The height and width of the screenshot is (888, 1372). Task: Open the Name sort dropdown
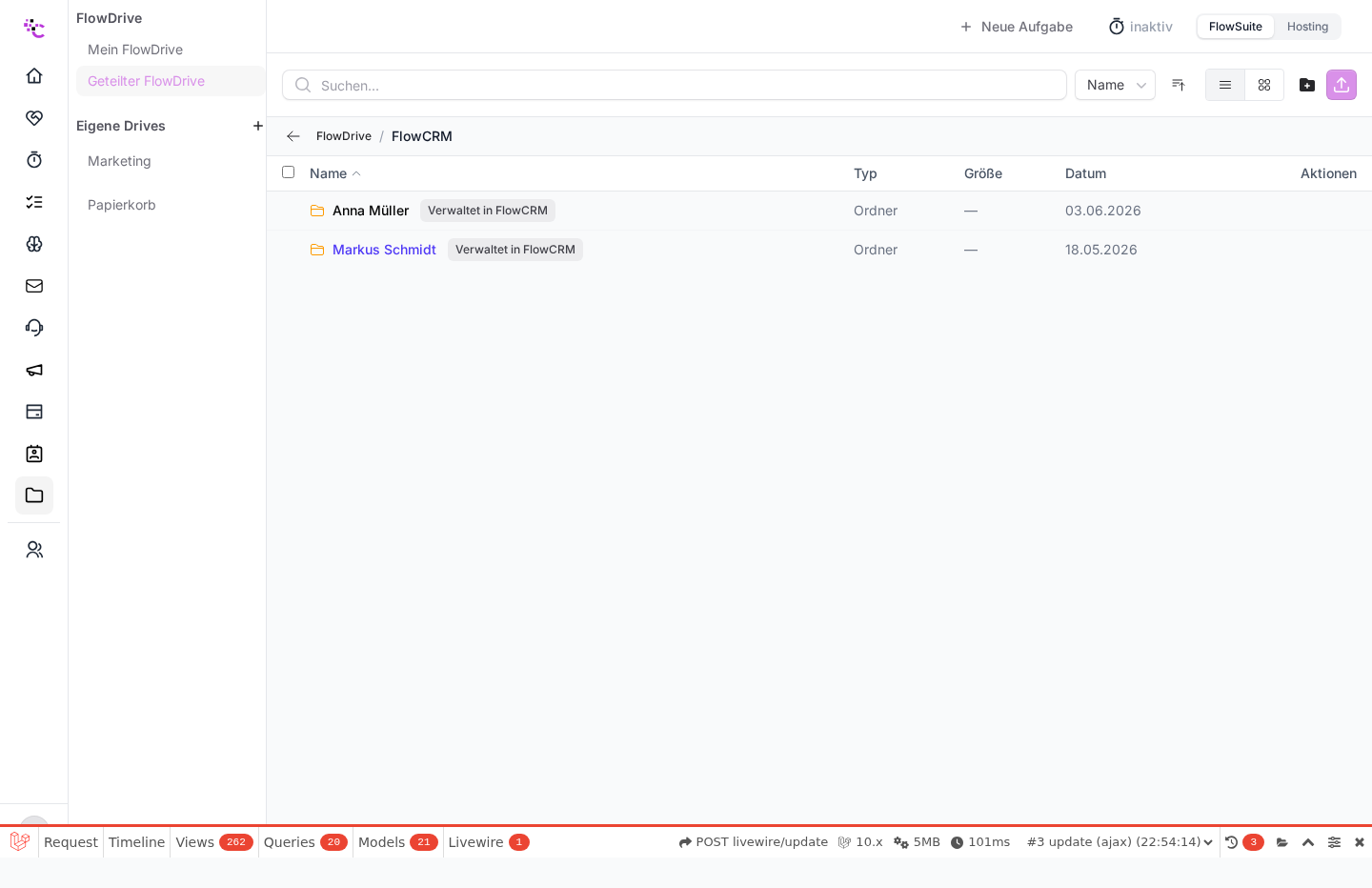pos(1115,85)
